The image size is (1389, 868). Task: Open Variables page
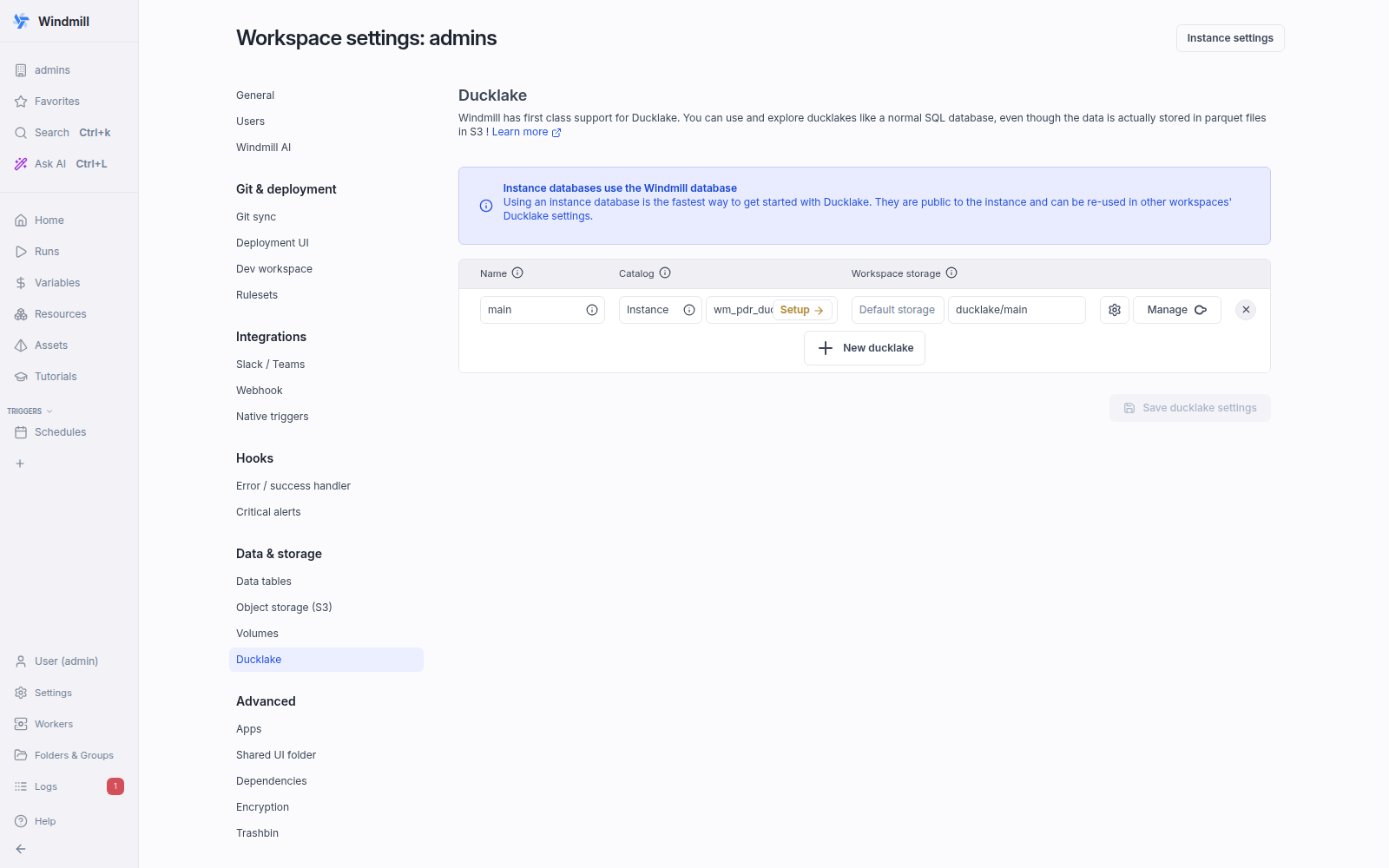tap(69, 283)
